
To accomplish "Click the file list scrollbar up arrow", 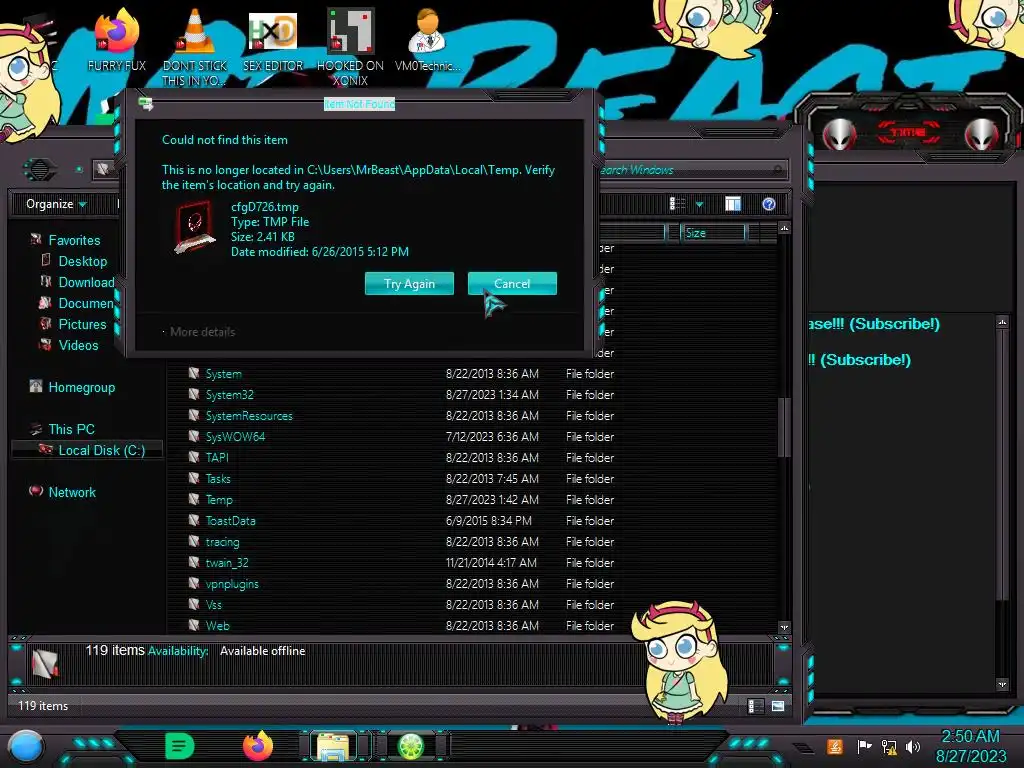I will pyautogui.click(x=784, y=228).
